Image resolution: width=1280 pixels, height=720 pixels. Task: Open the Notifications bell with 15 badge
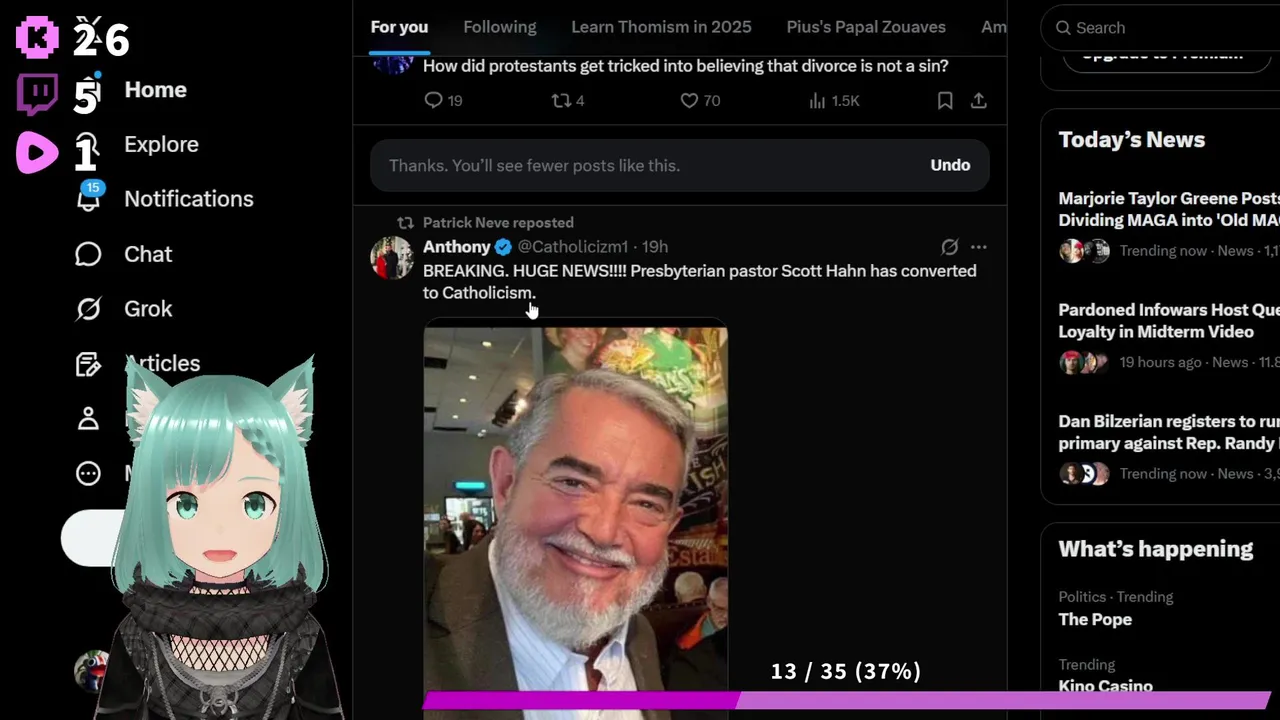pyautogui.click(x=89, y=198)
